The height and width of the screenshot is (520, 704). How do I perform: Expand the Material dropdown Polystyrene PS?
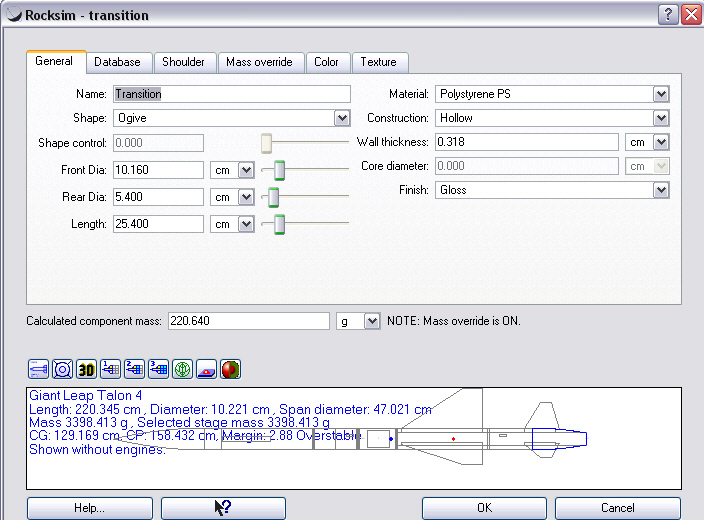point(660,94)
